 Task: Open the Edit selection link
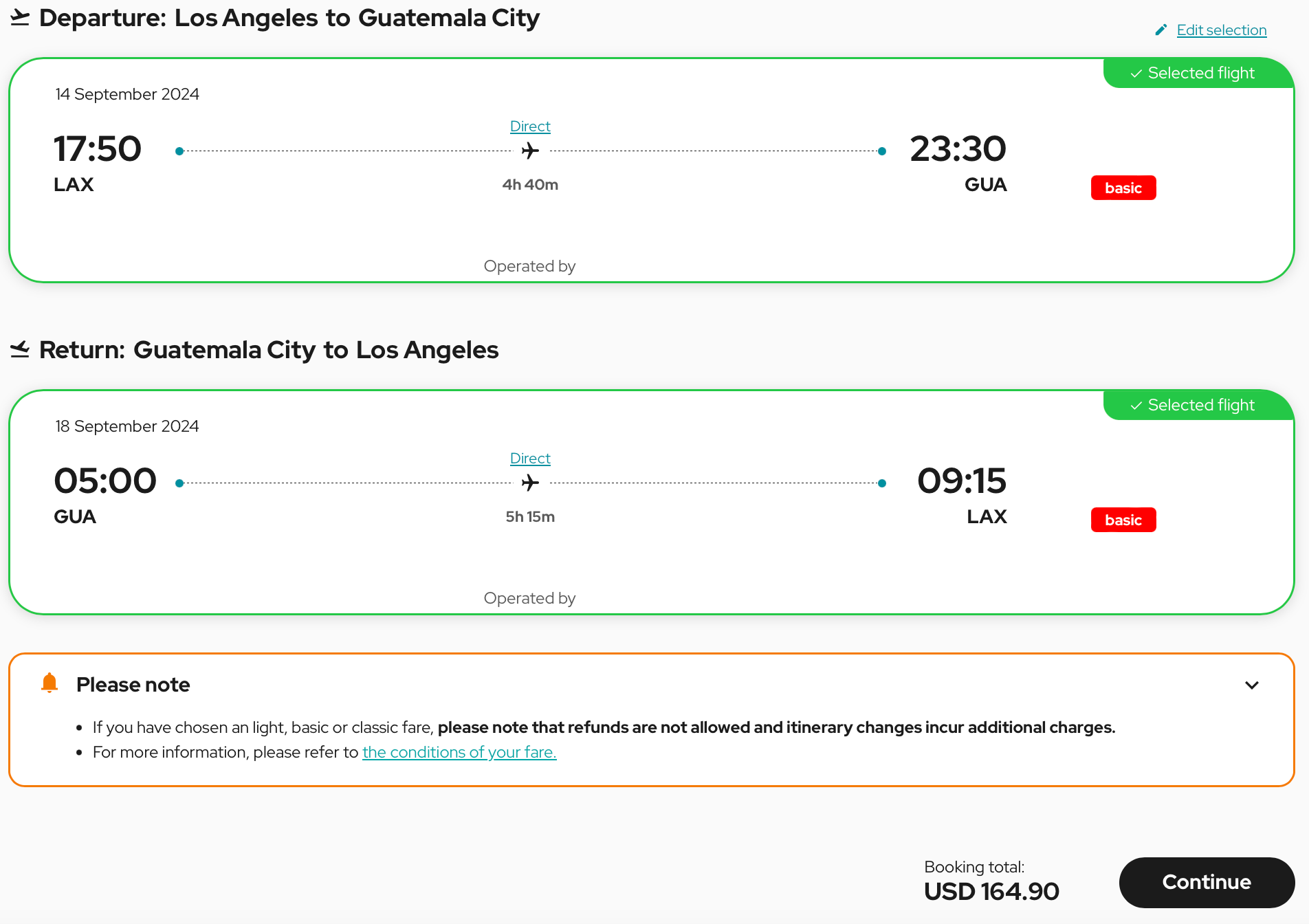(x=1221, y=30)
